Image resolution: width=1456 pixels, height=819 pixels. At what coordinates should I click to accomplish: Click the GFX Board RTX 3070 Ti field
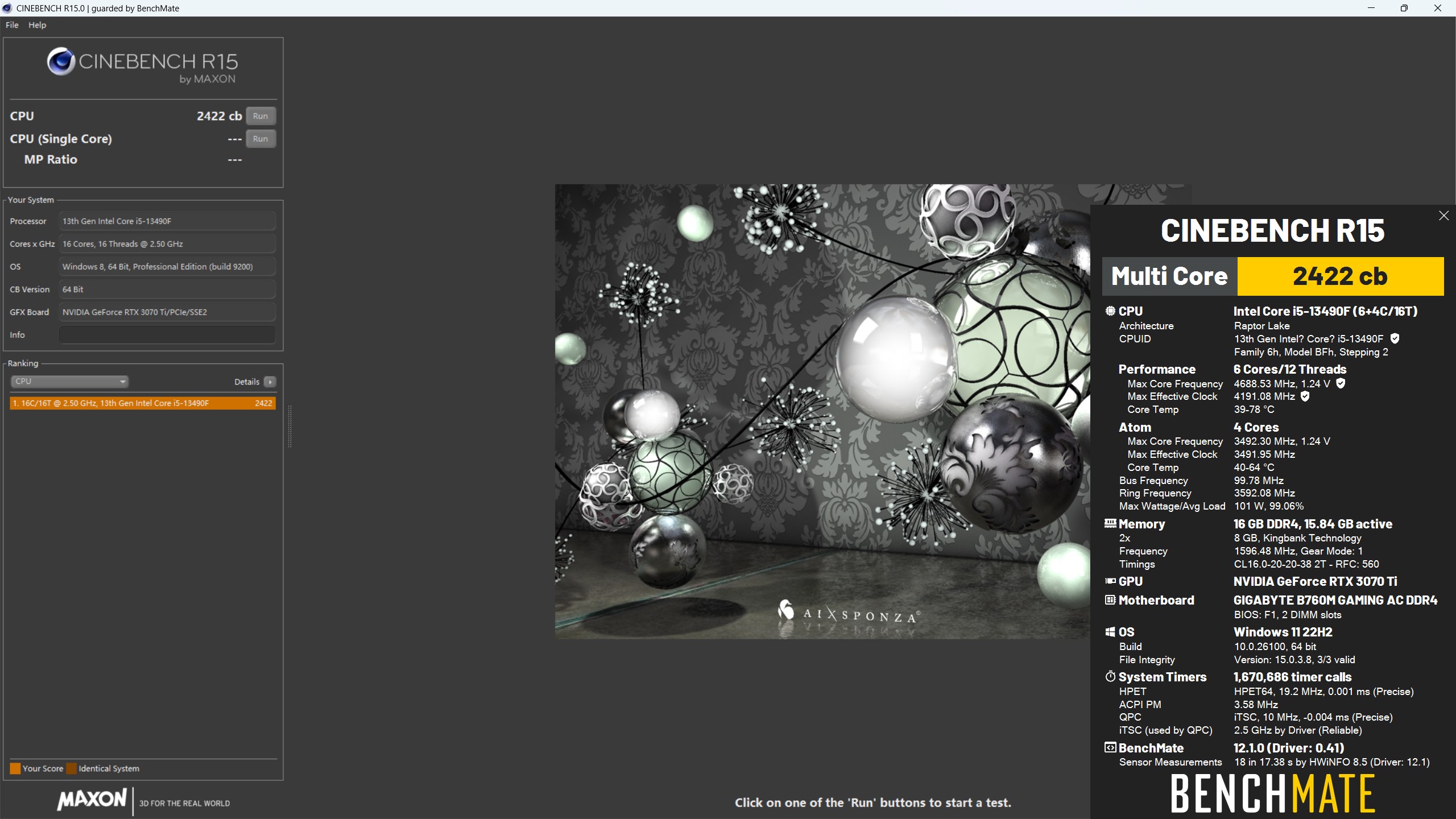(x=167, y=312)
